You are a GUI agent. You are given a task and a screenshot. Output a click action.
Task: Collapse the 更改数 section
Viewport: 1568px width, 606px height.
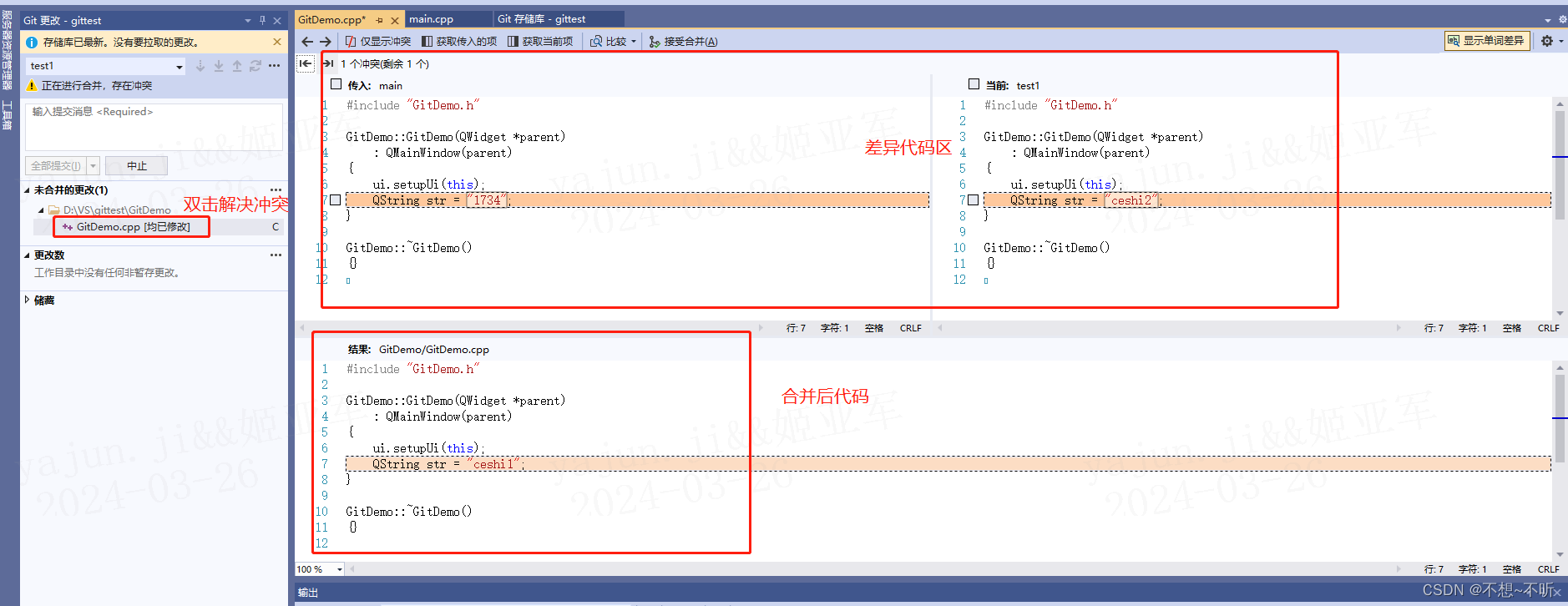[28, 255]
